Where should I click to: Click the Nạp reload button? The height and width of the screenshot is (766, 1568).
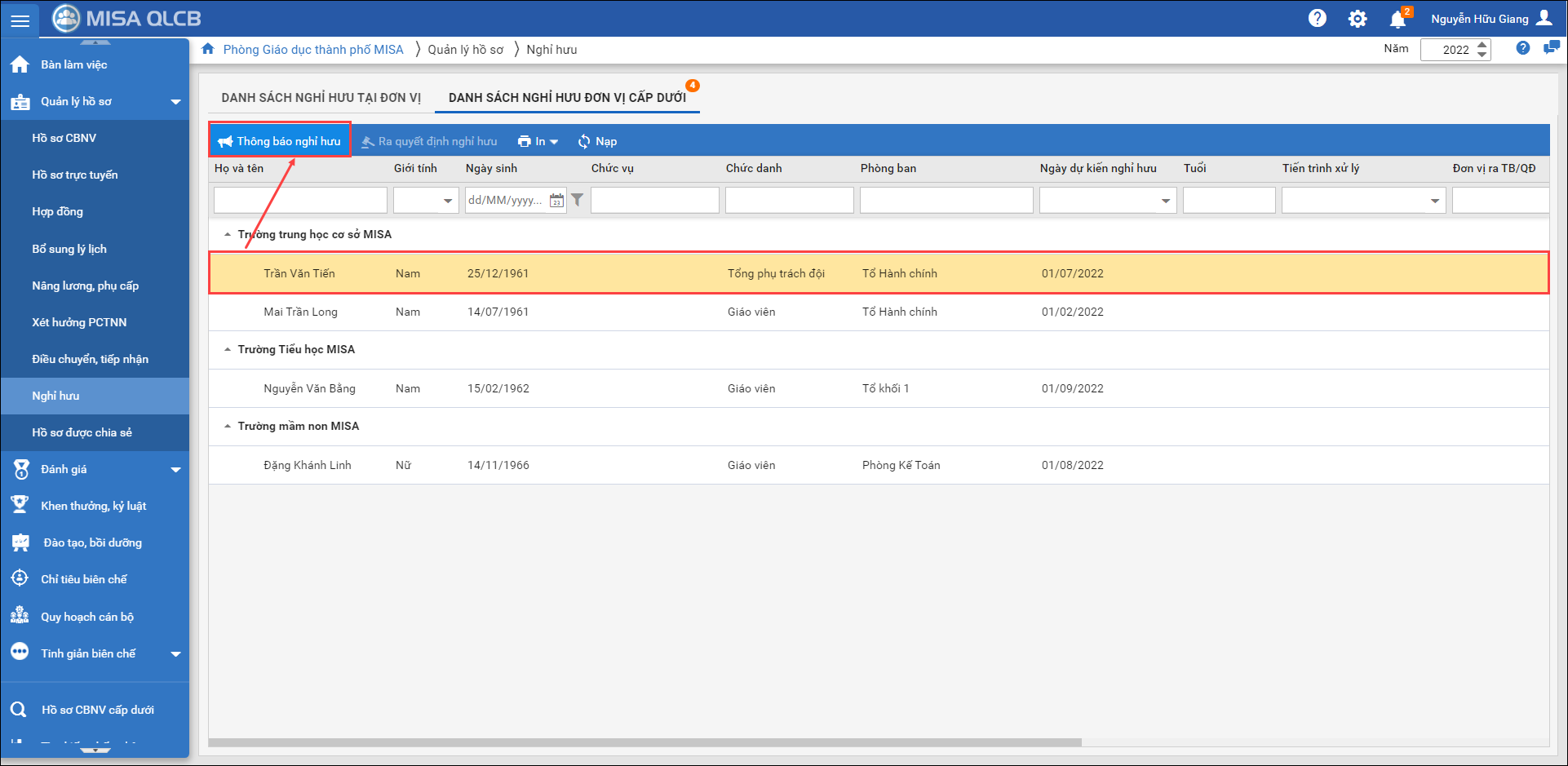click(597, 141)
